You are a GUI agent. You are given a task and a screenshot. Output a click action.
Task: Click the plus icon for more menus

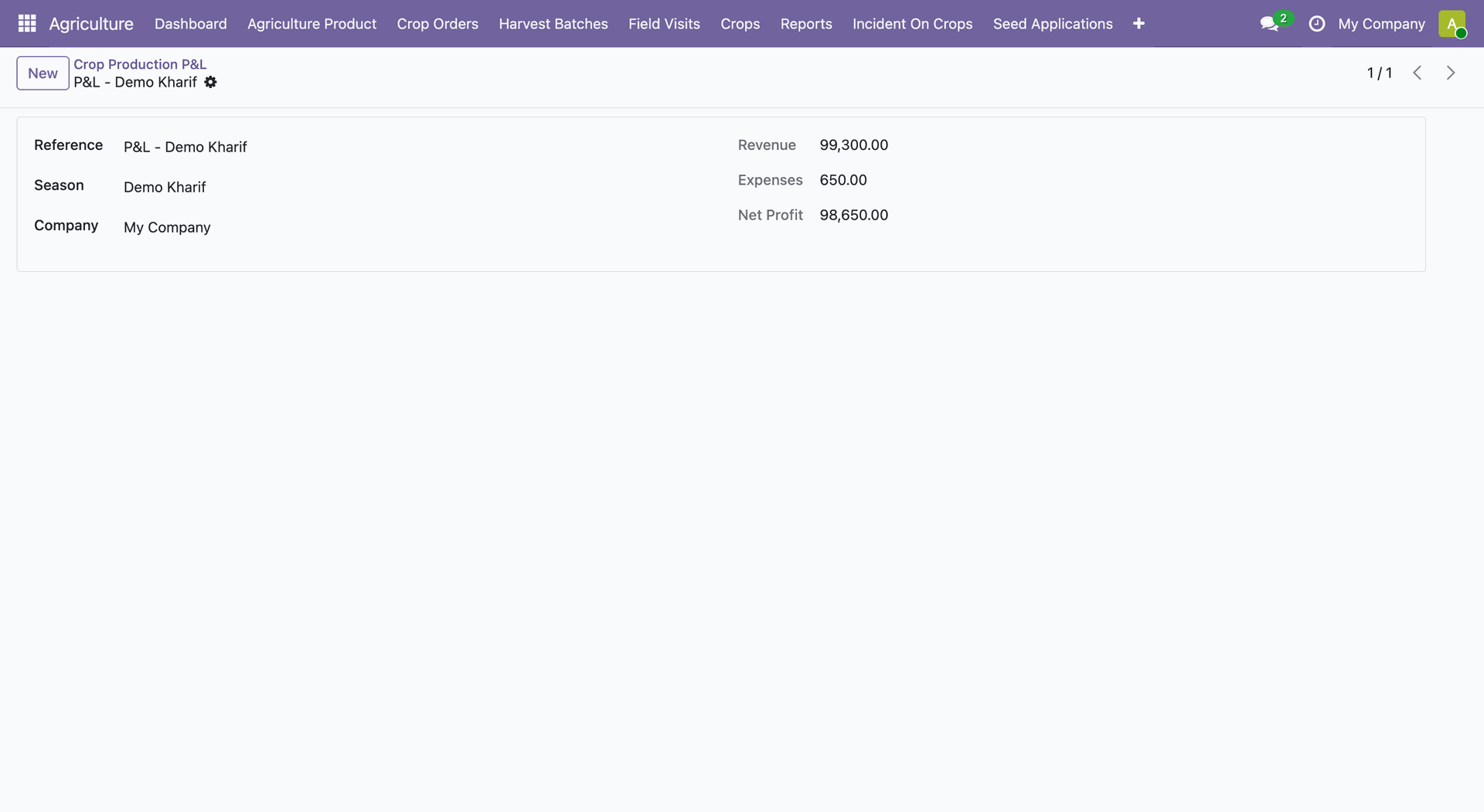pyautogui.click(x=1139, y=24)
